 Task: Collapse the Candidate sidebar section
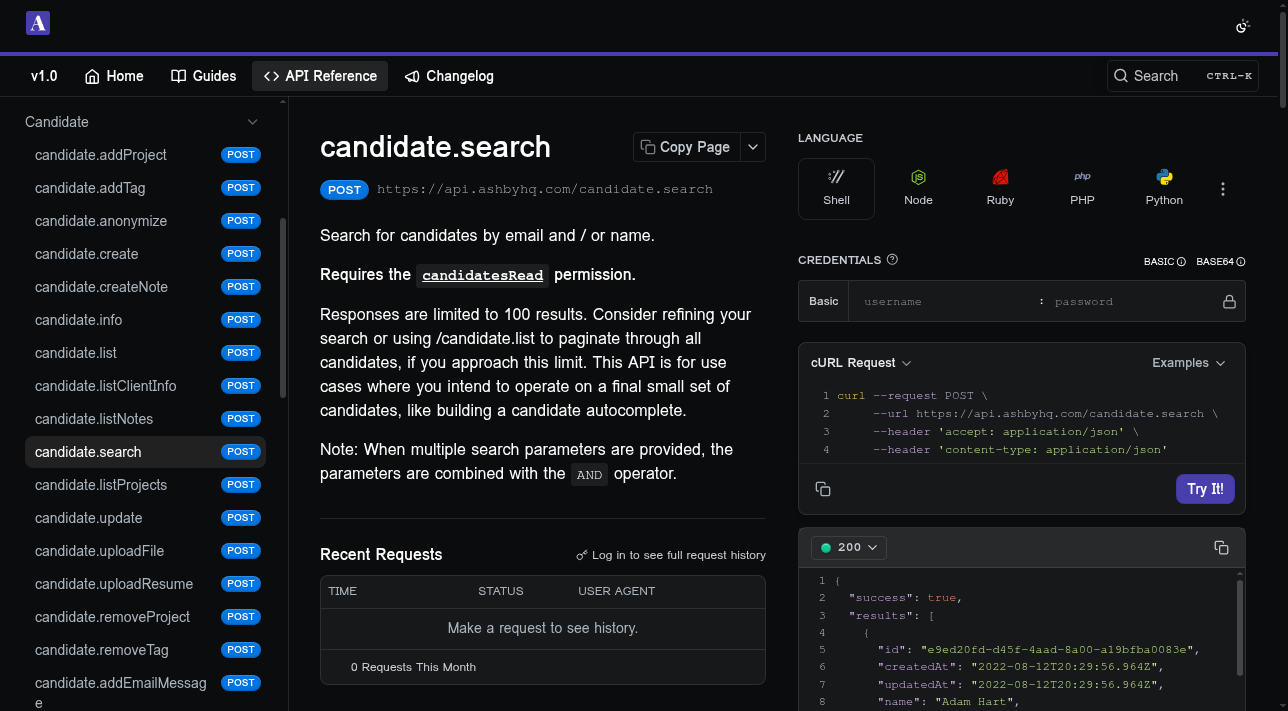252,122
